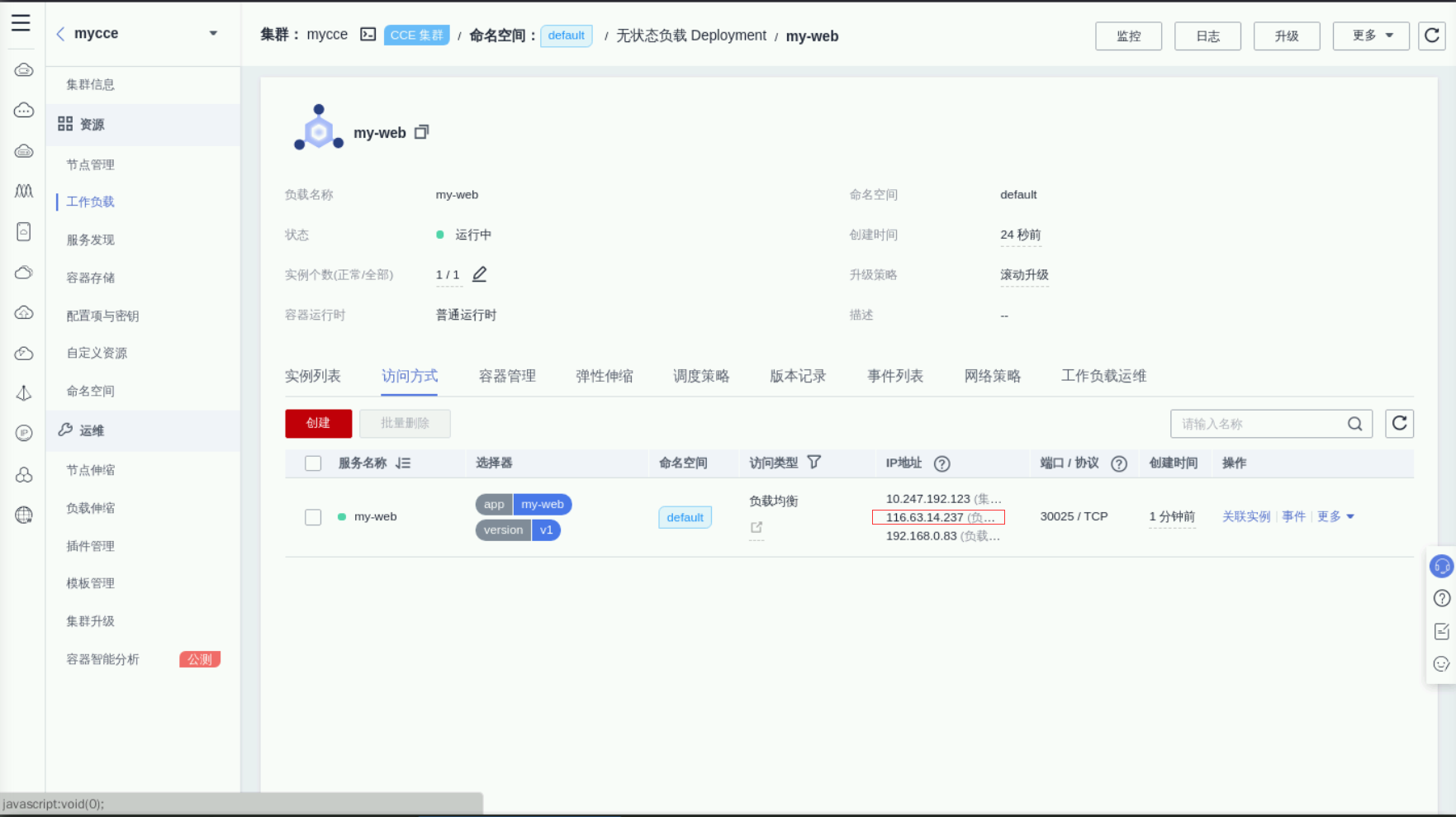Switch to 容器管理 tab

507,377
